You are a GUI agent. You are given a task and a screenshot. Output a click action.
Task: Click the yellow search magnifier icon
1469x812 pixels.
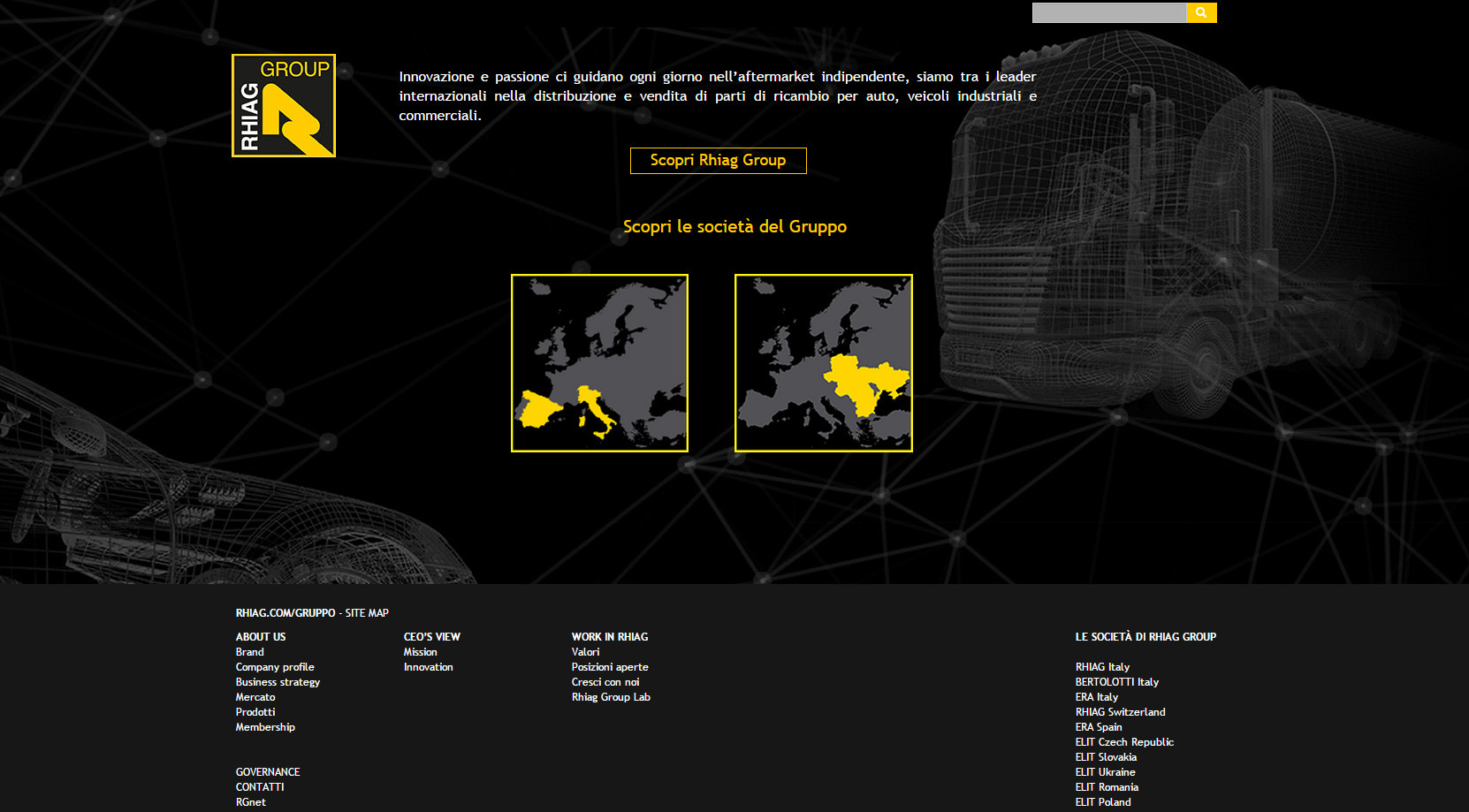[x=1201, y=12]
